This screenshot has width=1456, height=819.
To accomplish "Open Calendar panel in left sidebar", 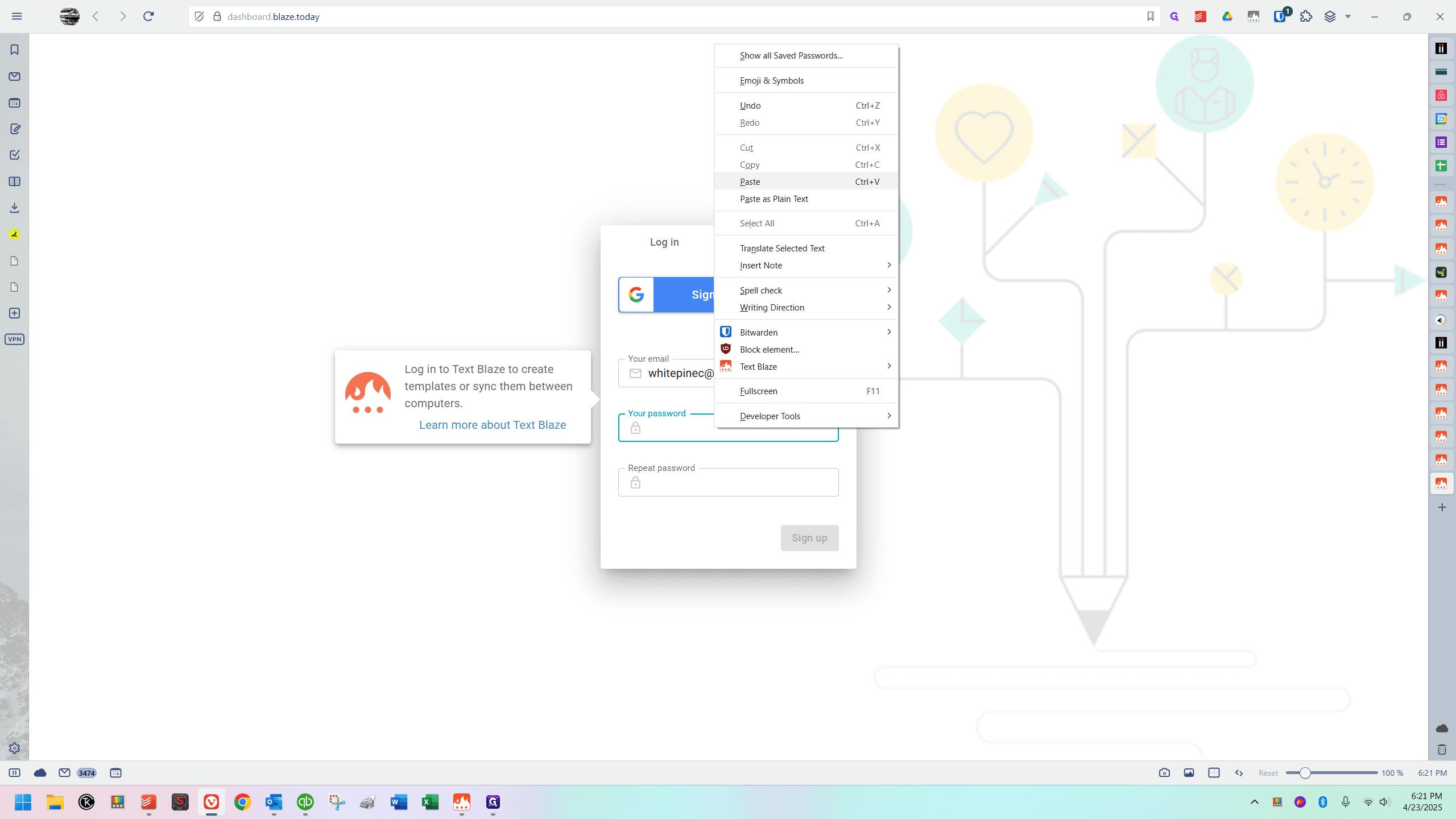I will coord(14,103).
